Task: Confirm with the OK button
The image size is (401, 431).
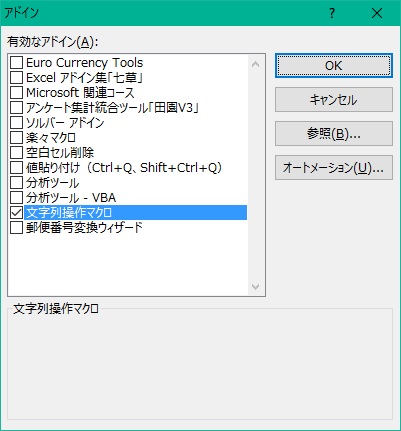Action: coord(334,66)
